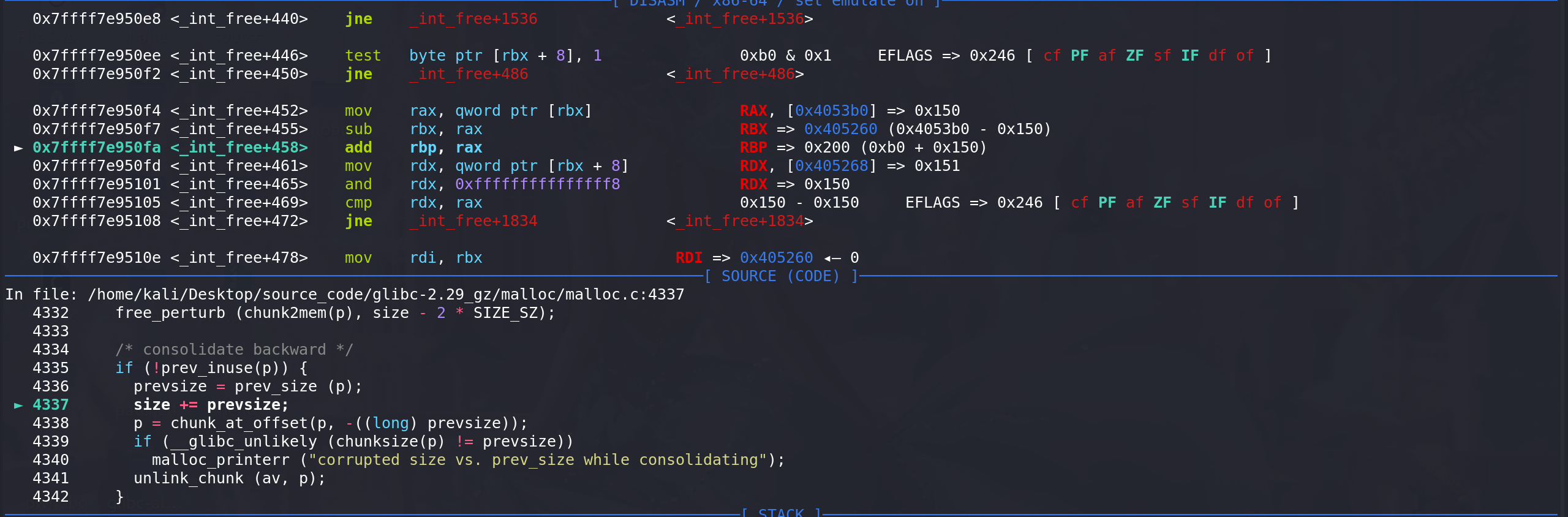Click the RBP => 0x200 annotation
Screen dimensions: 1568x517
(795, 148)
